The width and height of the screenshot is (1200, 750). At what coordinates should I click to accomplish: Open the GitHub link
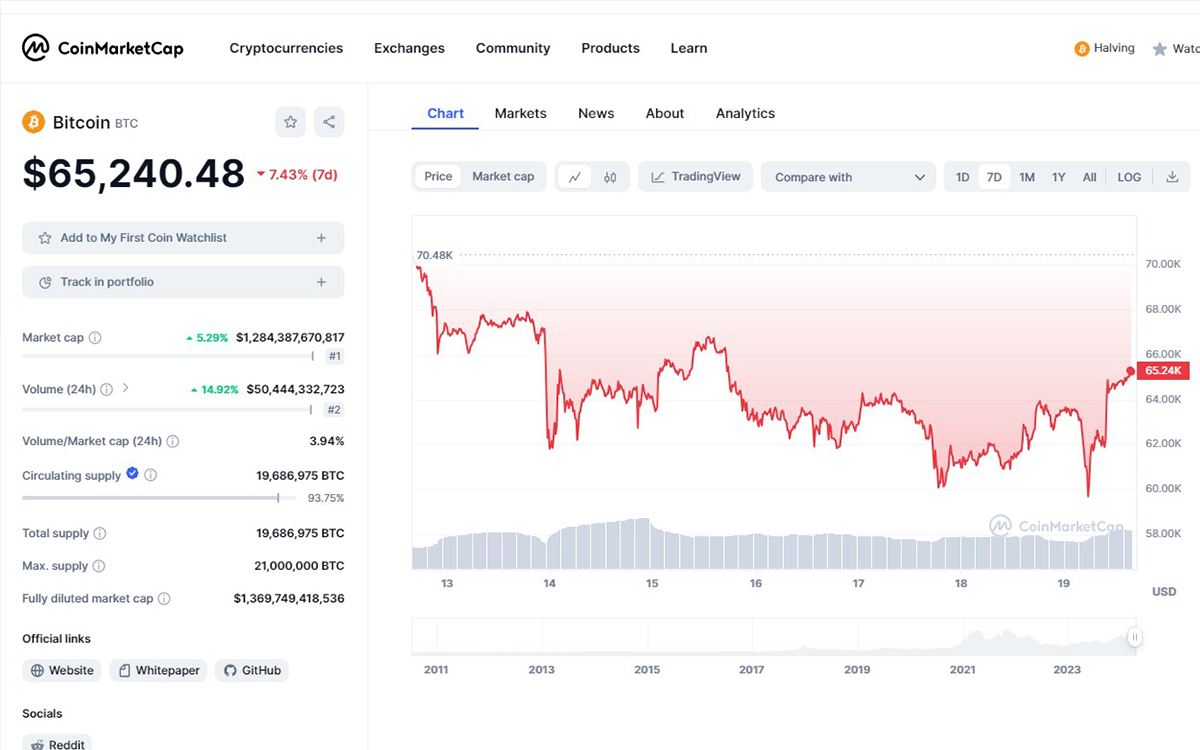252,670
